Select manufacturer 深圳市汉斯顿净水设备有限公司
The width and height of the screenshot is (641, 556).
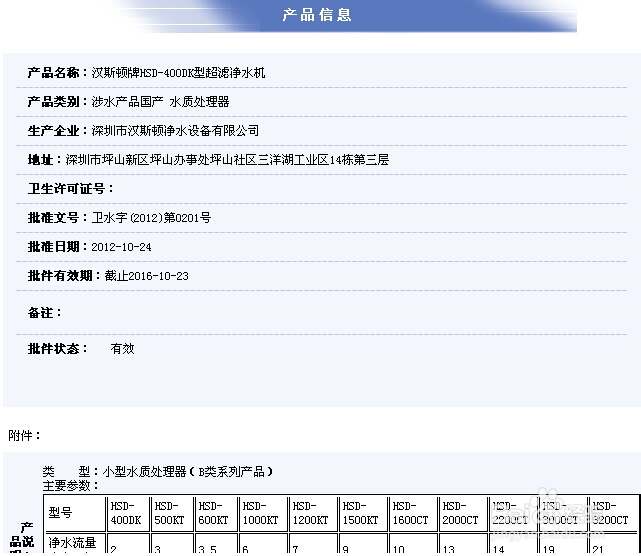(x=175, y=131)
